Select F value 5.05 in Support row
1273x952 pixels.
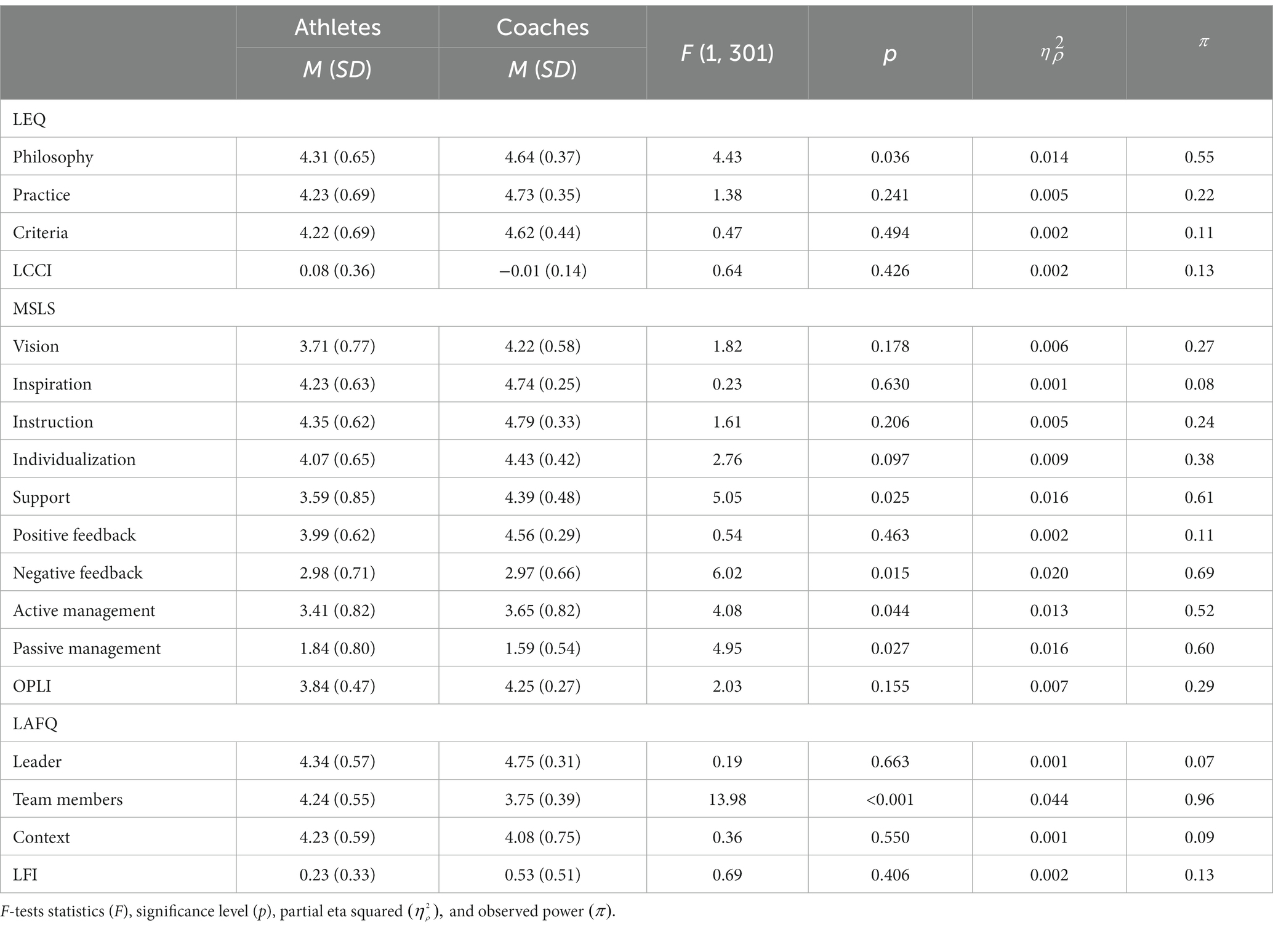click(727, 497)
